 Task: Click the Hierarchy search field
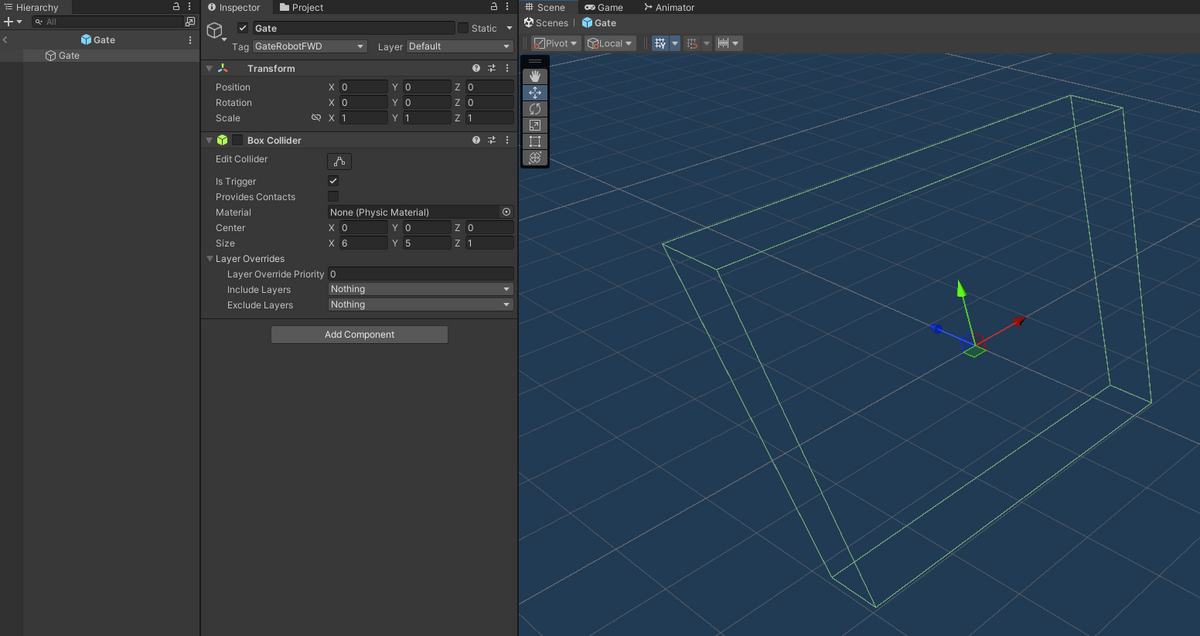pyautogui.click(x=107, y=21)
